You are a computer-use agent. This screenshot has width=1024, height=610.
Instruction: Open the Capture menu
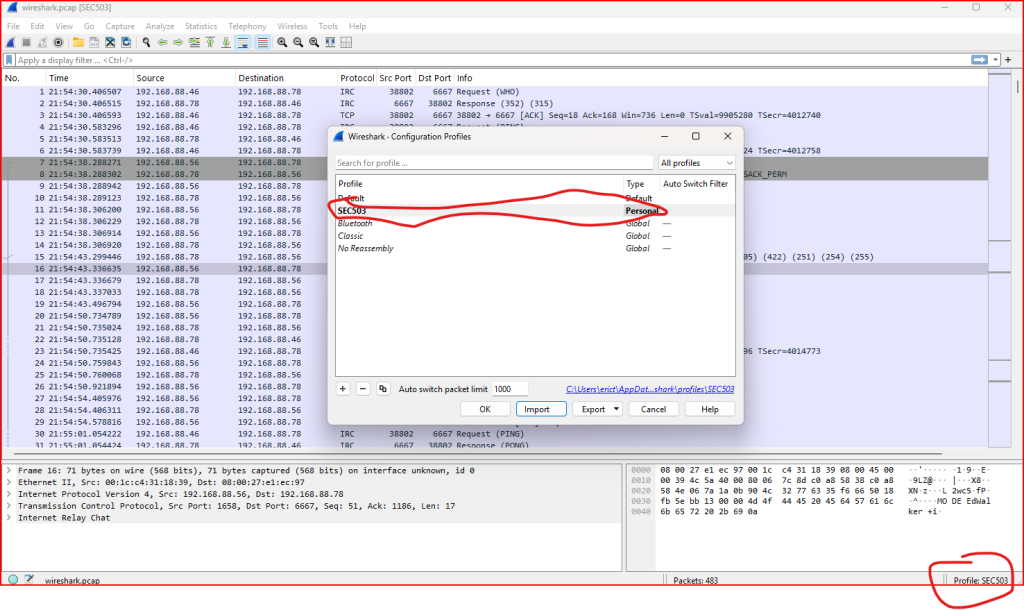(120, 26)
